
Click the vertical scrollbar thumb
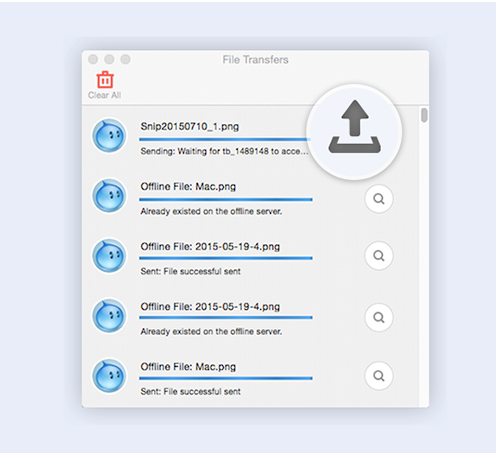[x=424, y=115]
